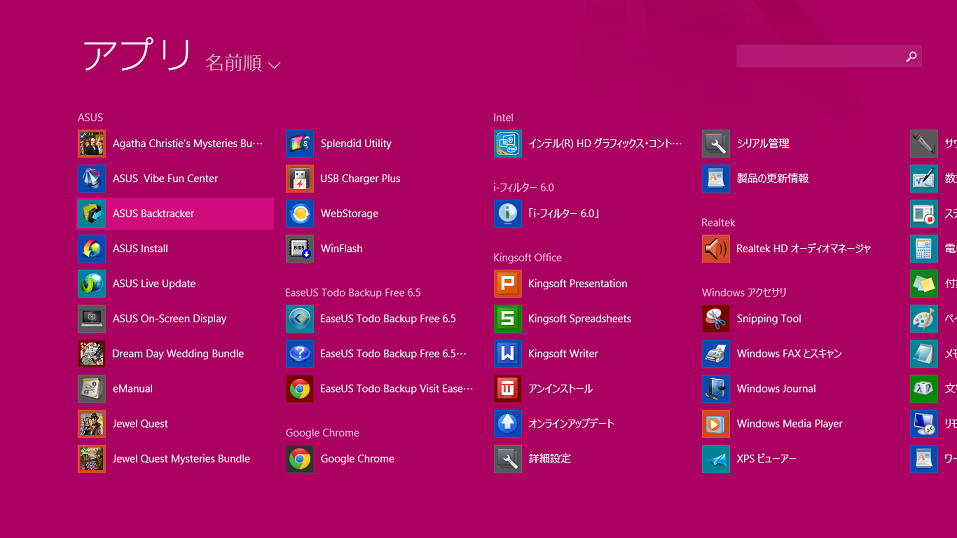The height and width of the screenshot is (538, 957).
Task: Open USB Charger Plus icon
Action: tap(300, 178)
